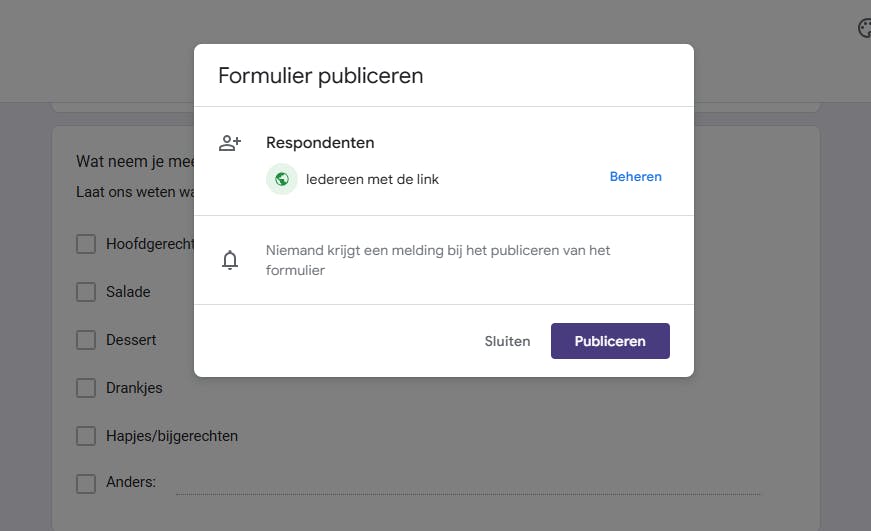Click the Respondenten heading
The width and height of the screenshot is (871, 531).
pyautogui.click(x=320, y=143)
